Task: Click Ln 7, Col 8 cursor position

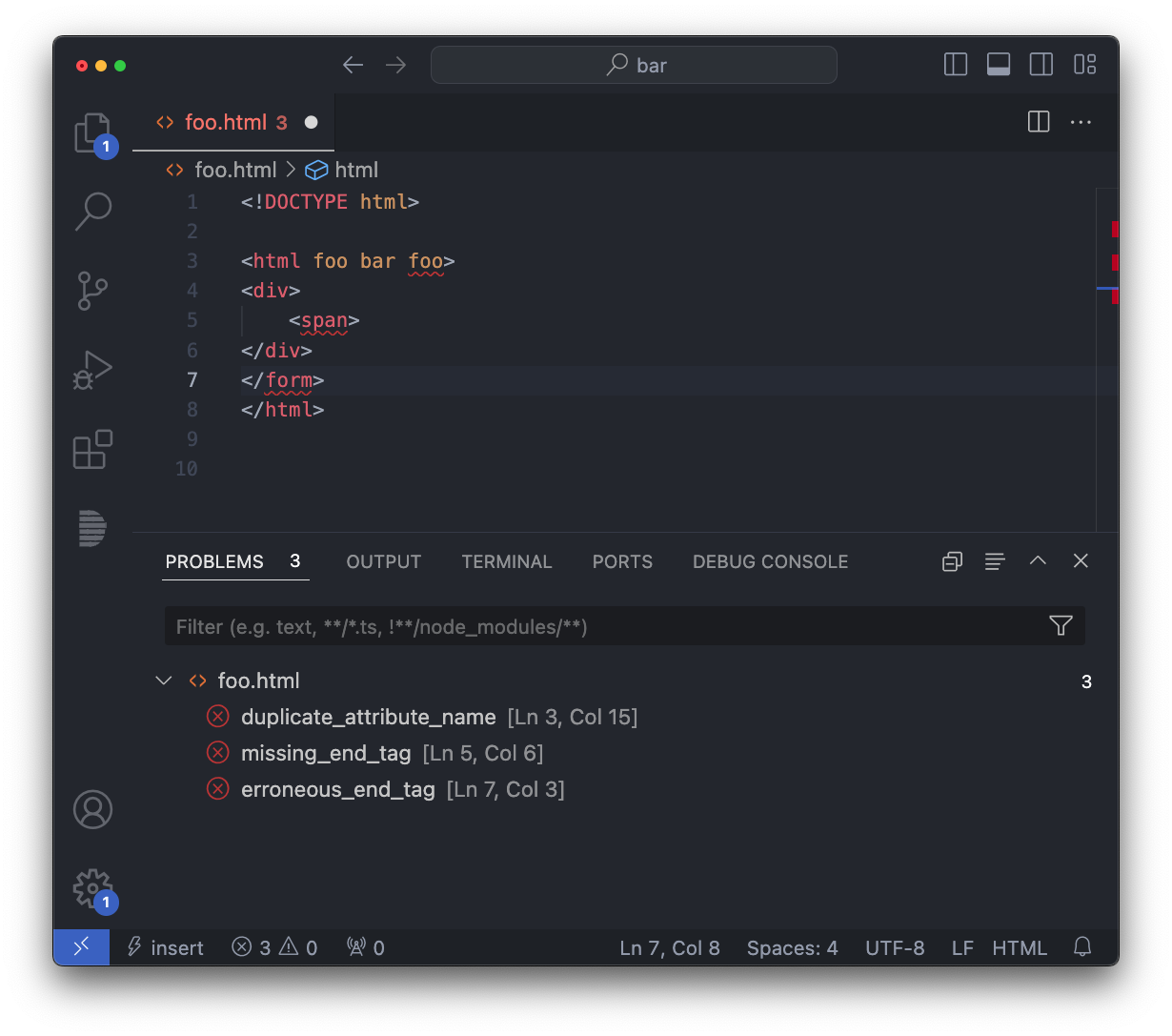Action: (x=670, y=947)
